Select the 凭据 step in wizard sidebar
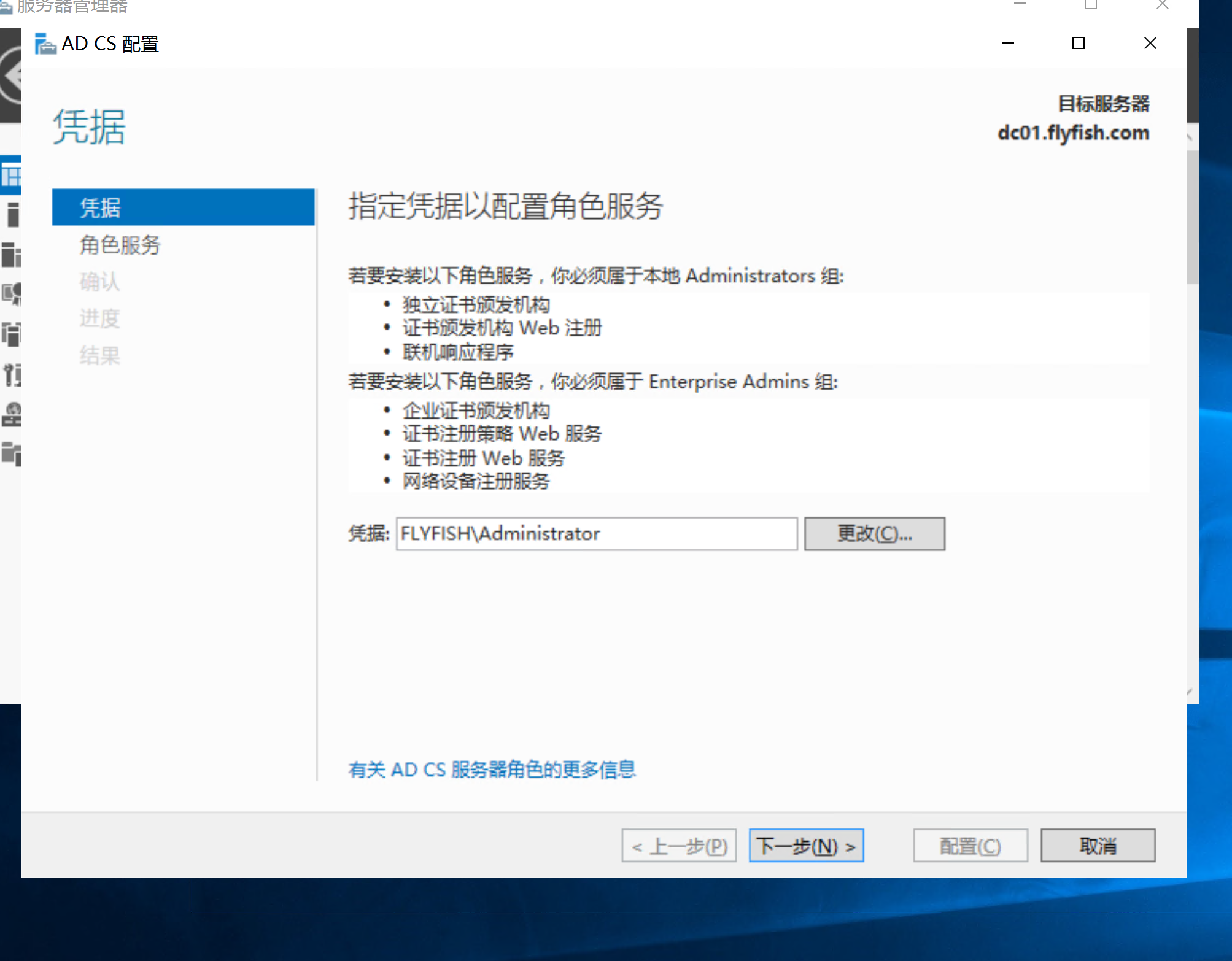The width and height of the screenshot is (1232, 961). tap(184, 207)
